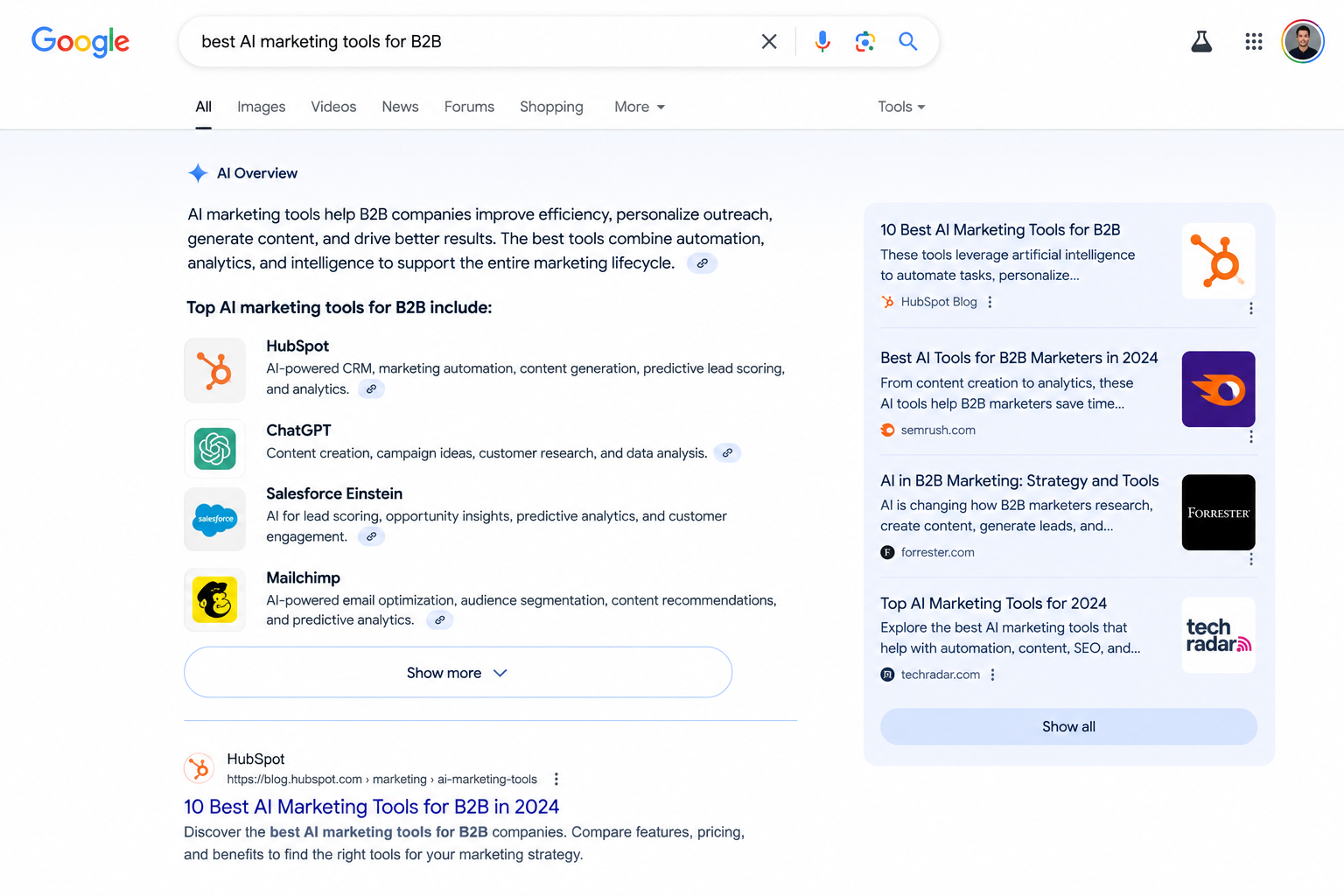Screen dimensions: 1344x896
Task: Open more options beside techradar.com source
Action: [x=992, y=675]
